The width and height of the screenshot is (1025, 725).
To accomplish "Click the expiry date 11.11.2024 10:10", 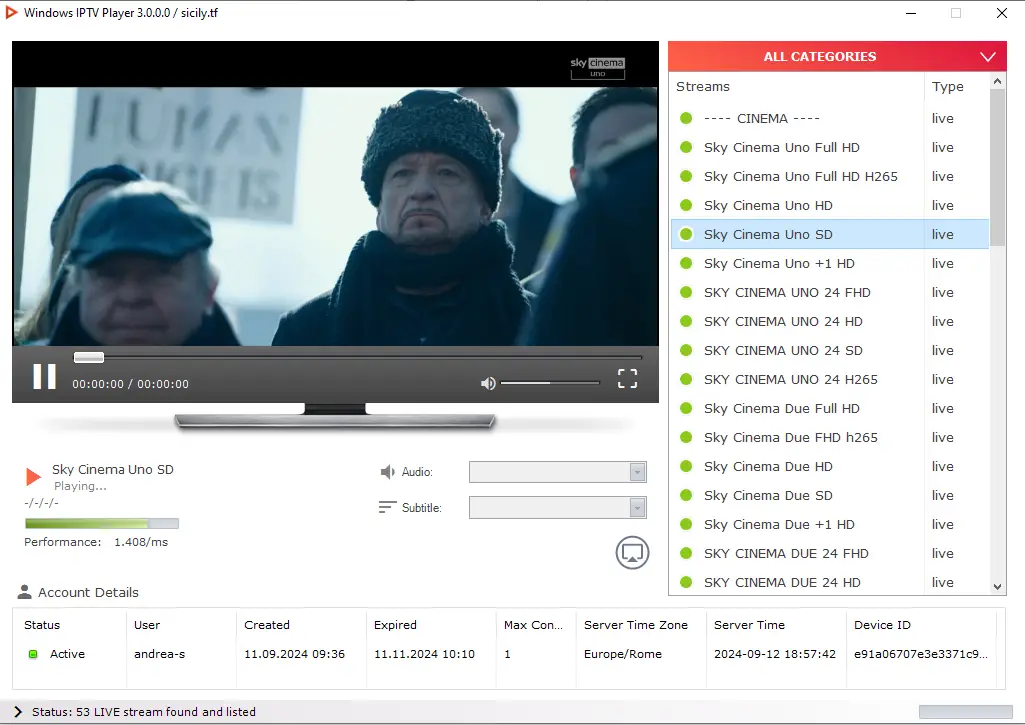I will 424,654.
